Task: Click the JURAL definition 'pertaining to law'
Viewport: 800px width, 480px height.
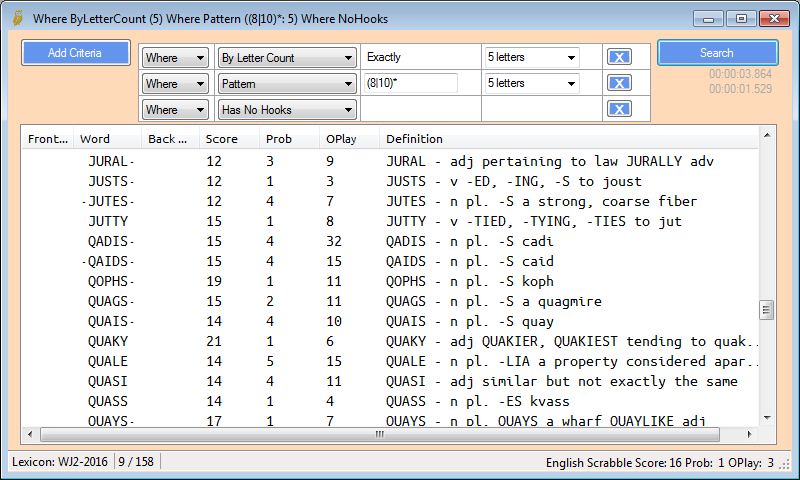Action: (x=550, y=162)
